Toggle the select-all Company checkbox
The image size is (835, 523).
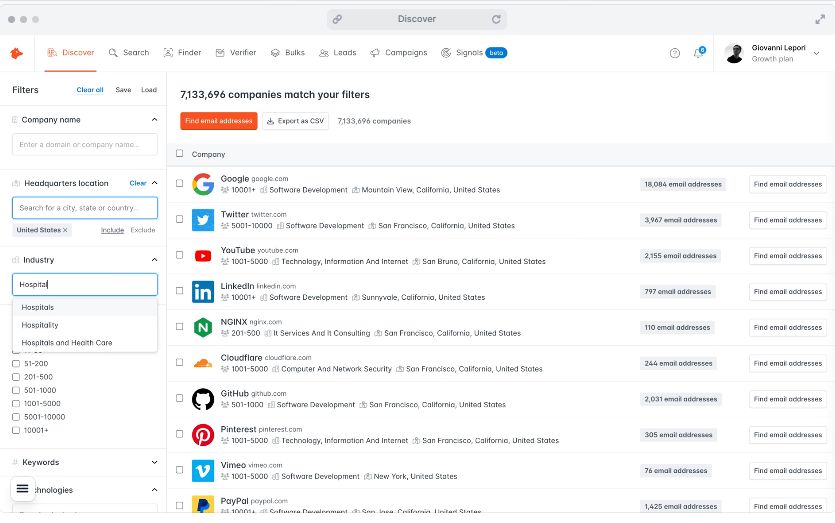click(x=179, y=153)
